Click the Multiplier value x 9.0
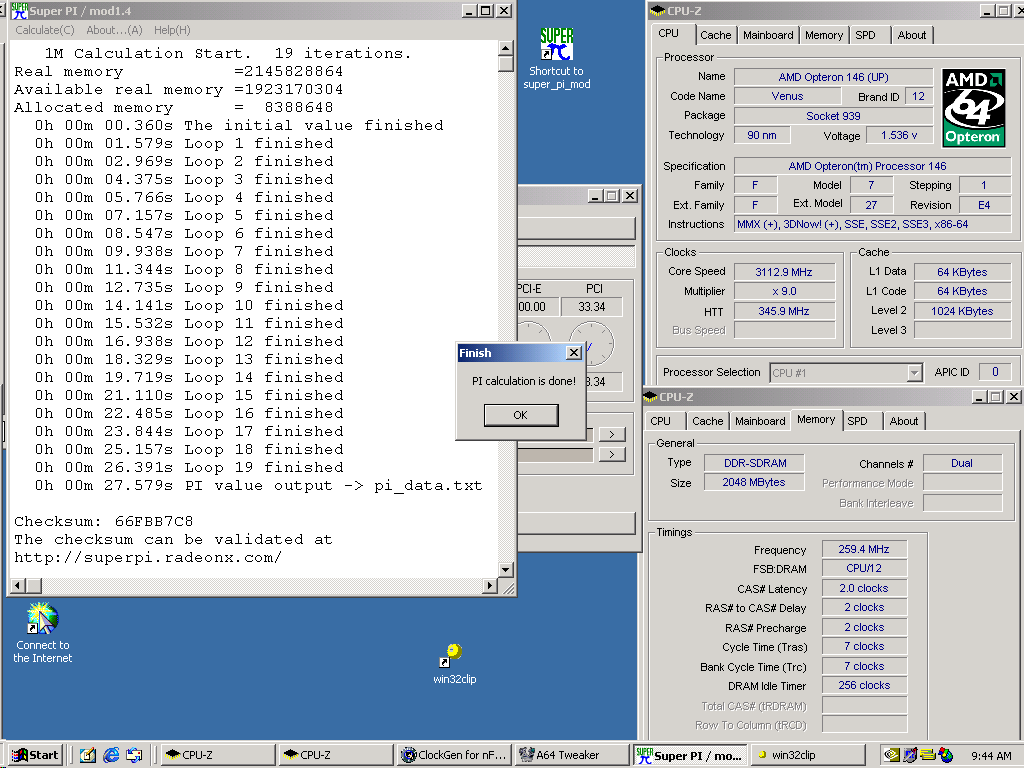 [x=784, y=291]
